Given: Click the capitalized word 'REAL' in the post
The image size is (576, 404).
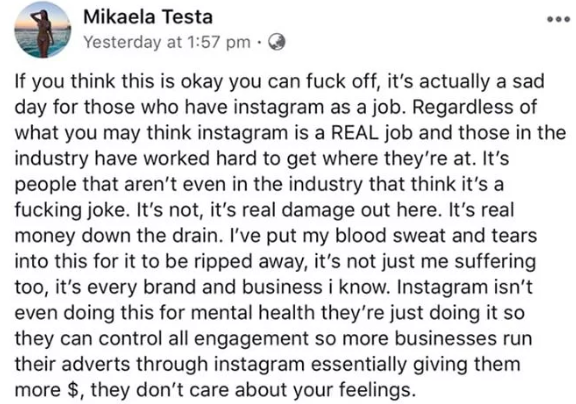Looking at the screenshot, I should [x=355, y=133].
